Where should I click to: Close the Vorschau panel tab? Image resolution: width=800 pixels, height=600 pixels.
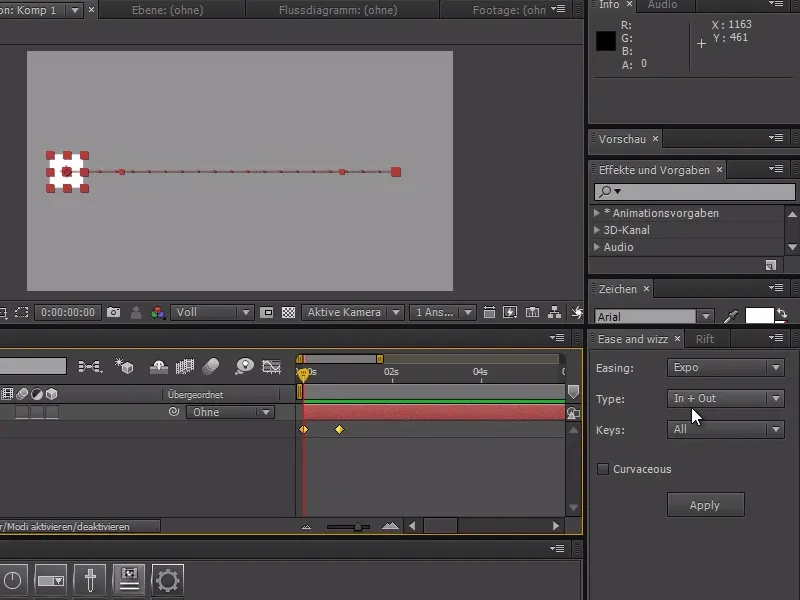[x=655, y=138]
